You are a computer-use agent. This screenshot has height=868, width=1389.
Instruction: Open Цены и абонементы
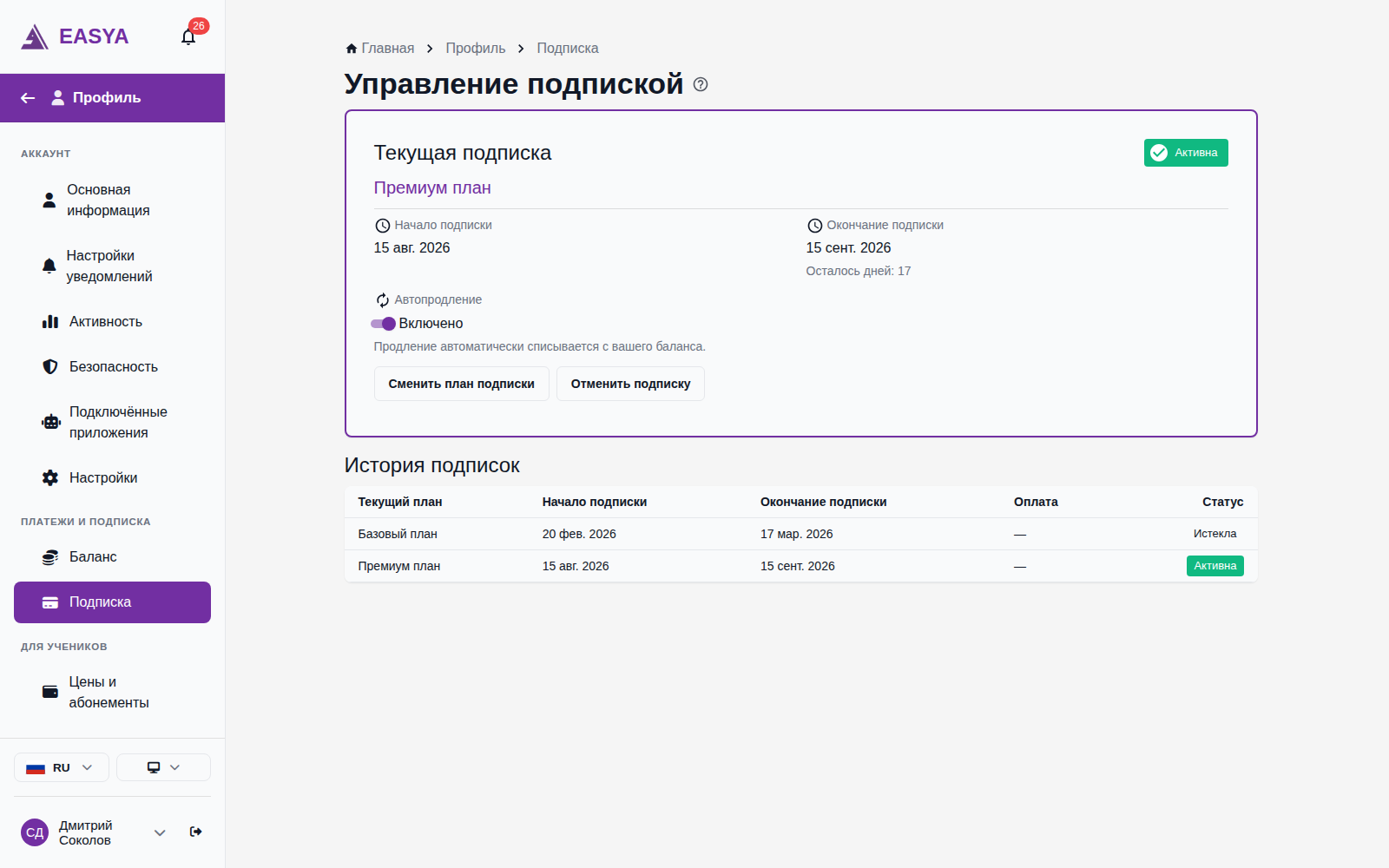coord(112,693)
